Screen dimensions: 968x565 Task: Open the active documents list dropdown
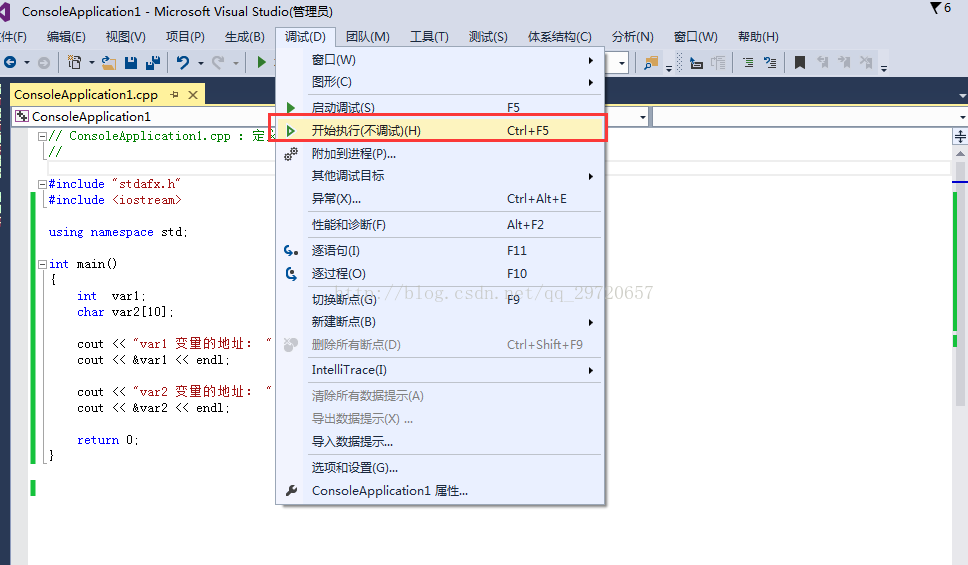click(x=962, y=95)
